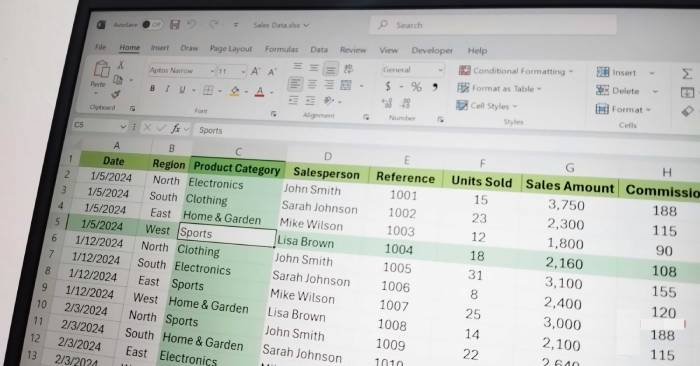Expand Conditional Formatting menu

[x=516, y=71]
